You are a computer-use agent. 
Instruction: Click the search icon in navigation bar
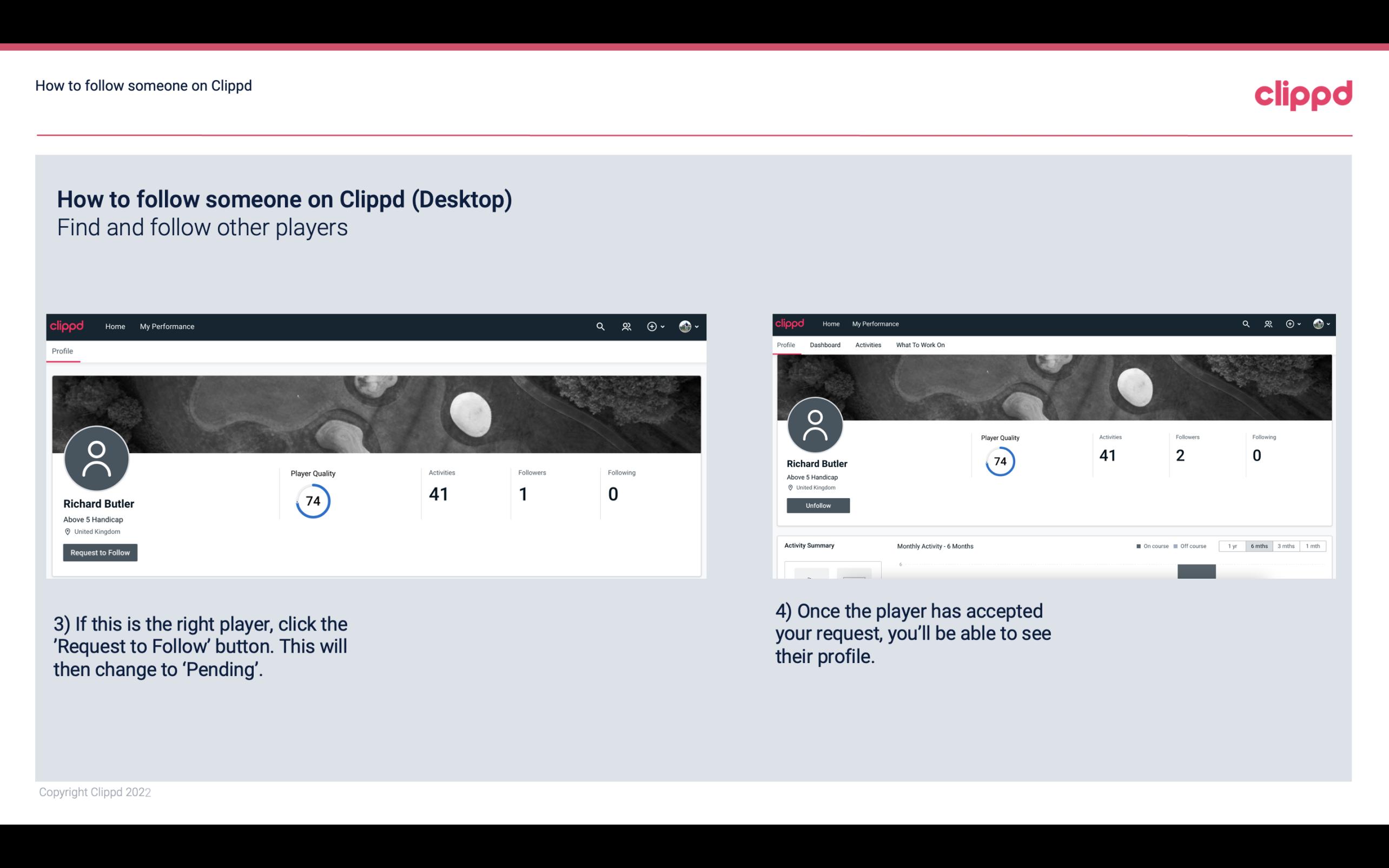click(600, 326)
